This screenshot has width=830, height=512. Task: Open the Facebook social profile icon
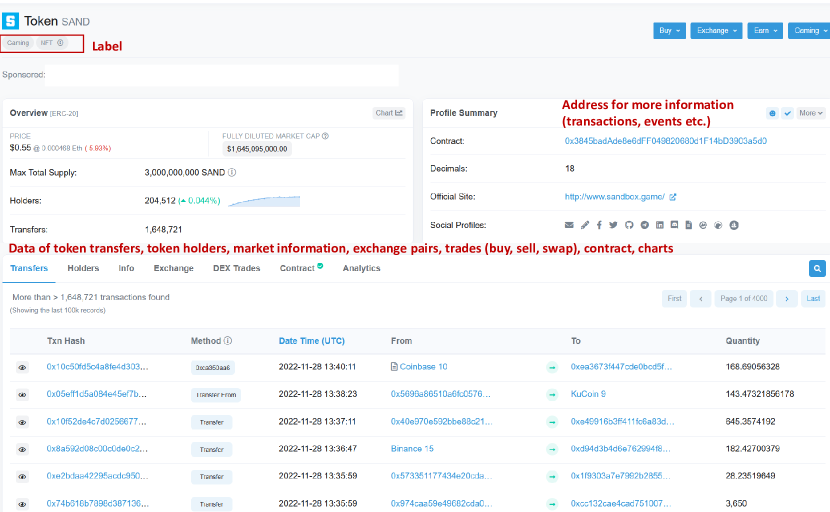click(x=599, y=225)
